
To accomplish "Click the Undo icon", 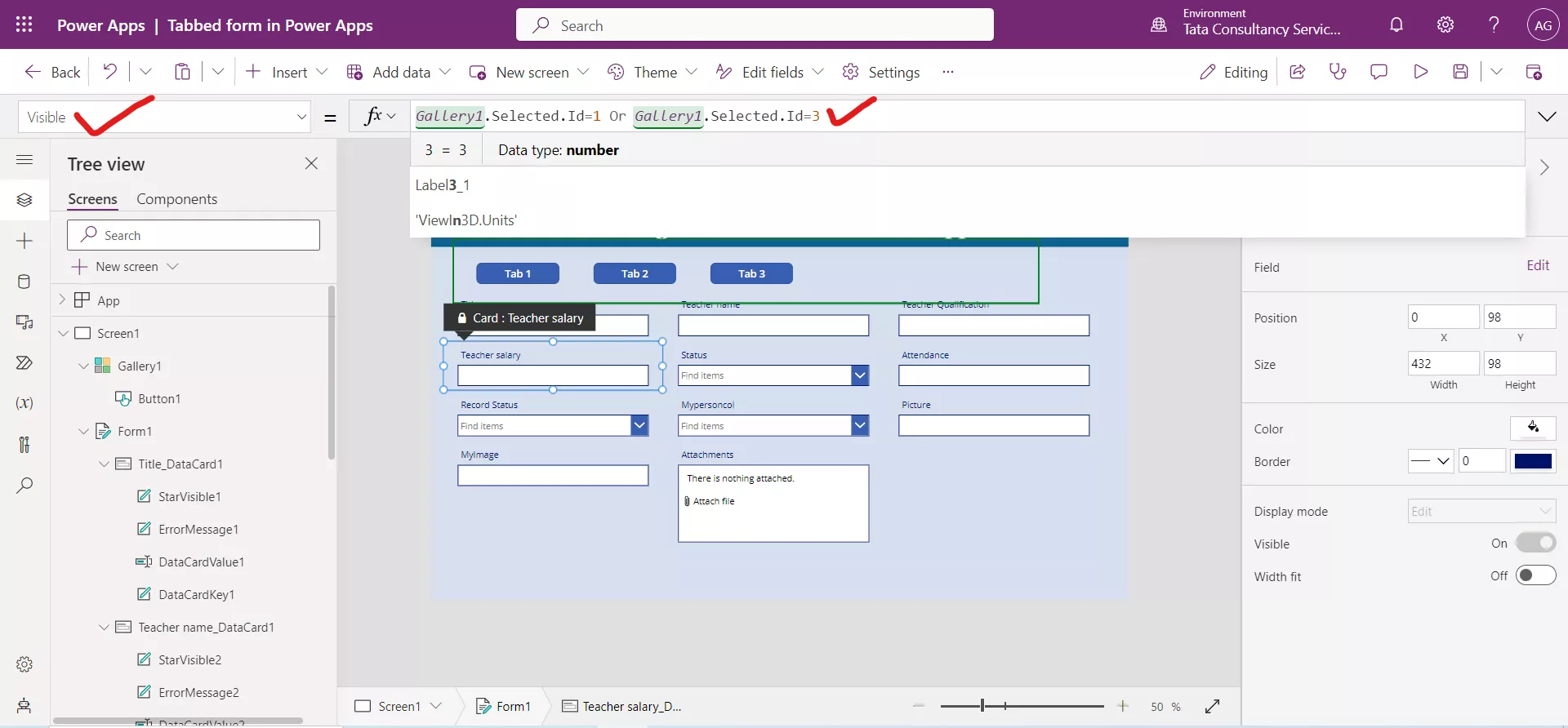I will [109, 72].
